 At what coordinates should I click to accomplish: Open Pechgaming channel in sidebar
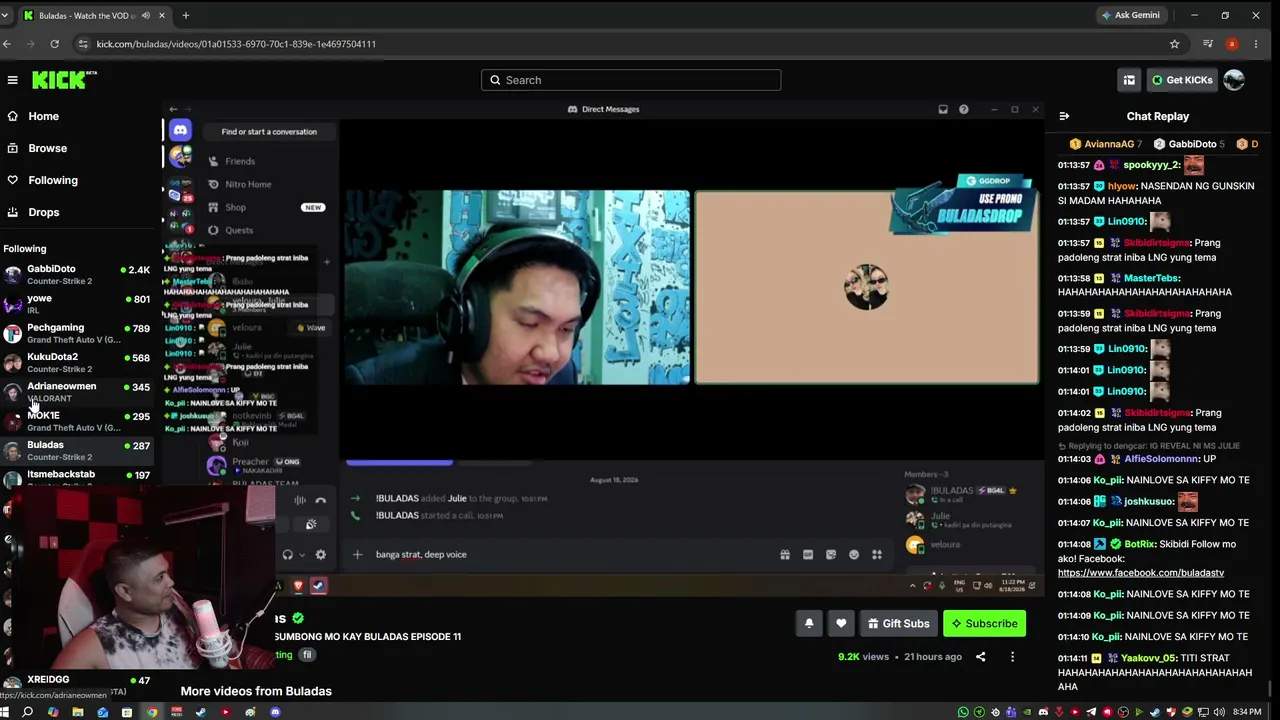point(78,332)
